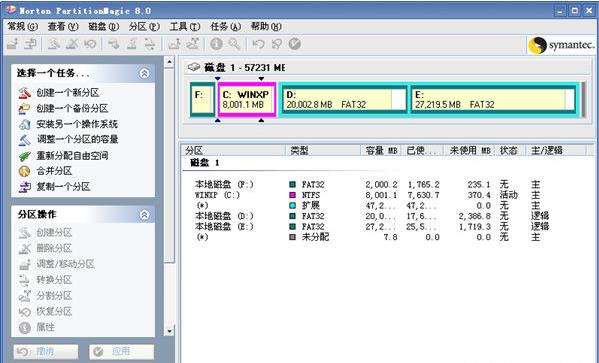This screenshot has height=363, width=599.
Task: Open the 常规(G) menu
Action: coord(23,26)
